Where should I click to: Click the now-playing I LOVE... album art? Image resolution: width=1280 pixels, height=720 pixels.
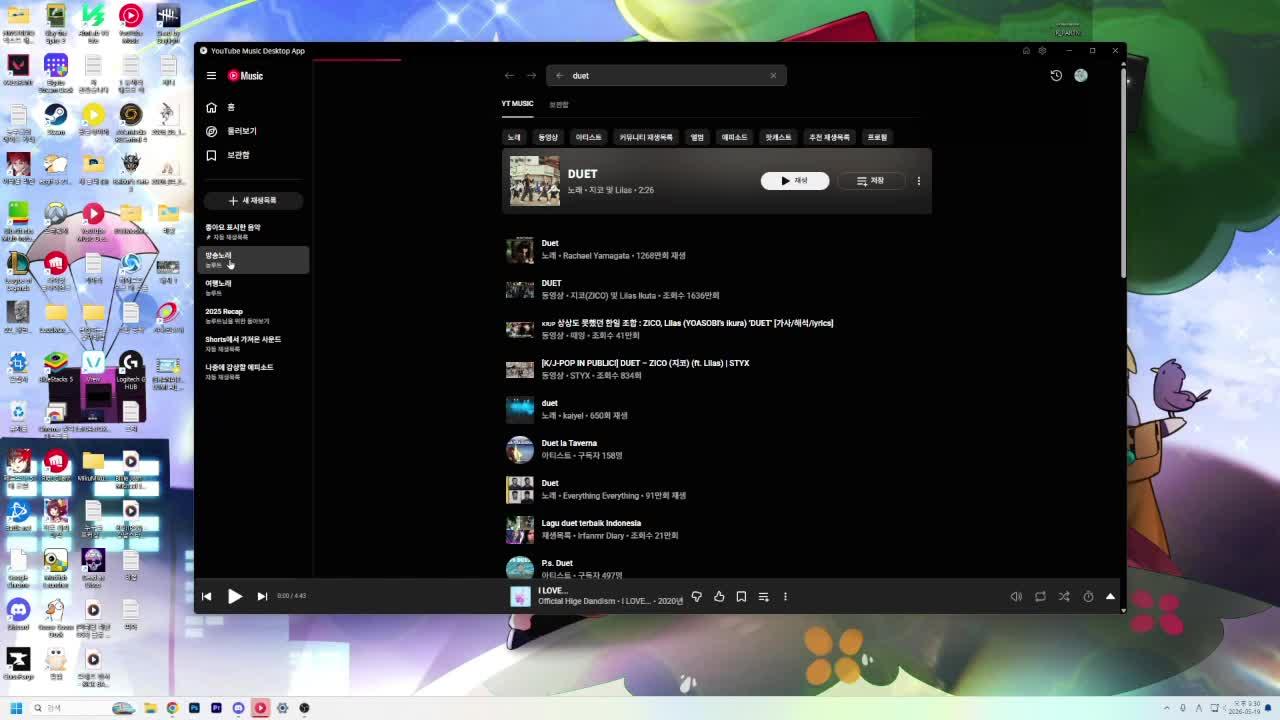(x=520, y=597)
